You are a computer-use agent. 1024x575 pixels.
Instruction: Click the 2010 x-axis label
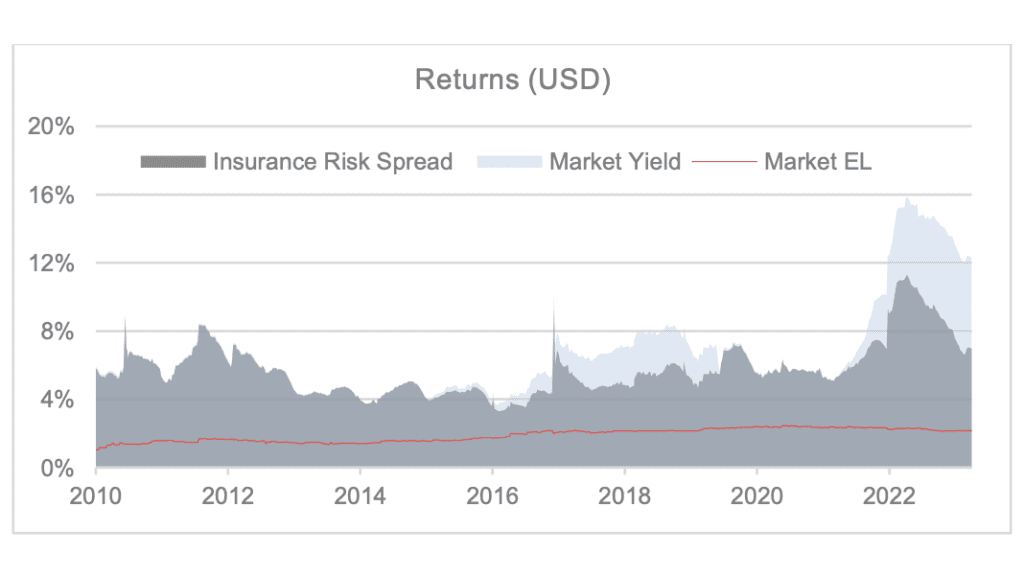96,497
